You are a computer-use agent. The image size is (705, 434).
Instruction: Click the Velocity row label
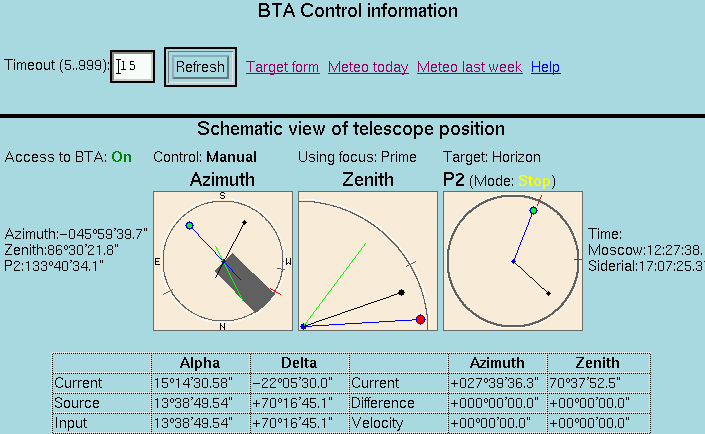(x=378, y=423)
